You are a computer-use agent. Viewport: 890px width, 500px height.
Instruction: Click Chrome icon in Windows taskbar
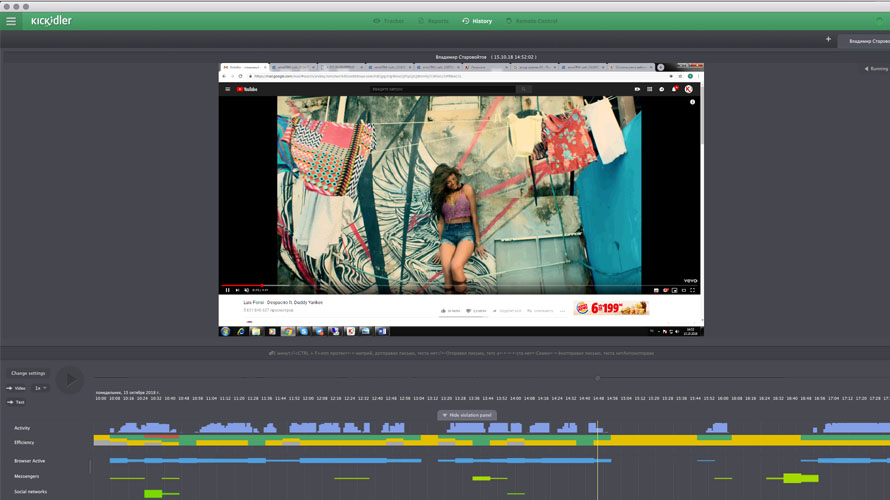point(288,331)
